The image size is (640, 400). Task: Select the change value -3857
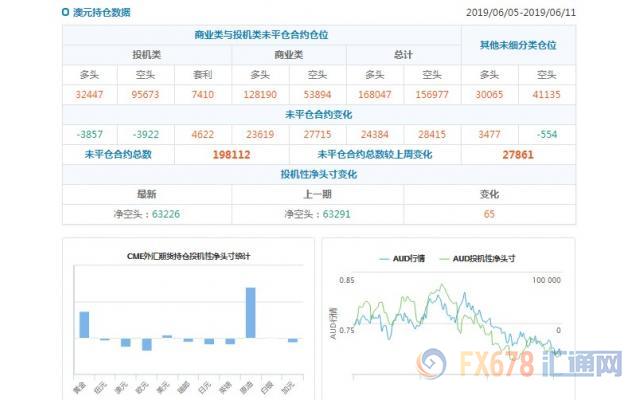click(x=90, y=134)
